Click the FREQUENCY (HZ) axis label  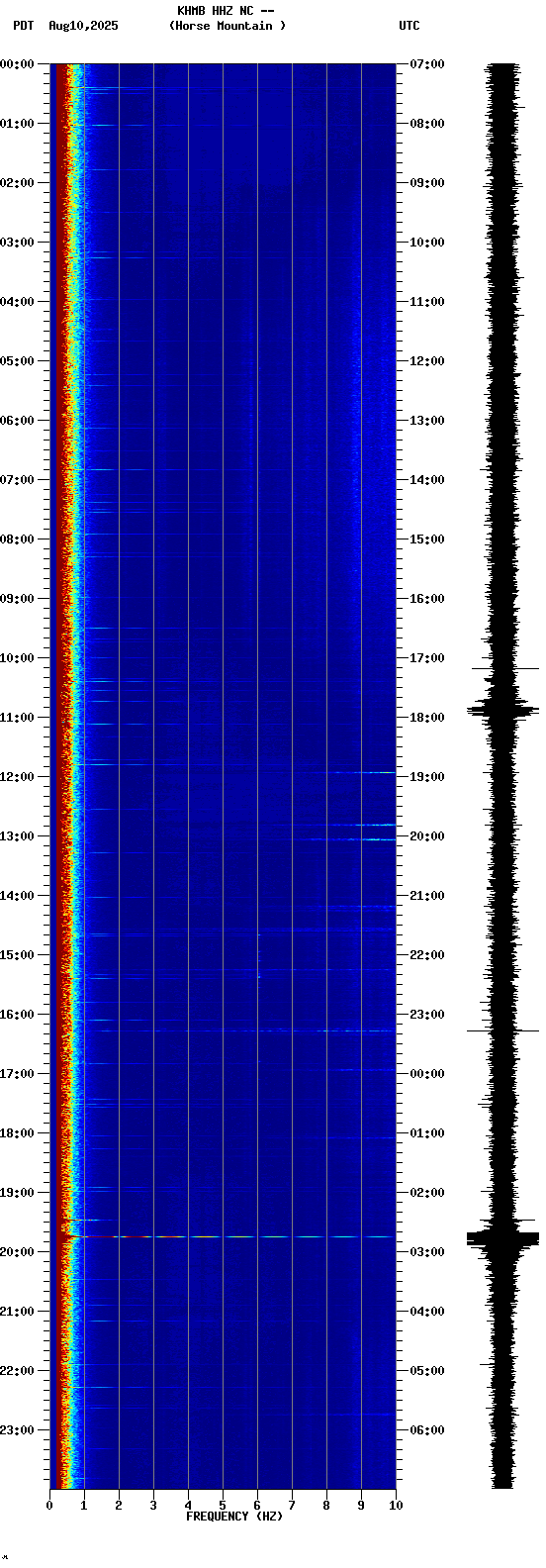234,1517
